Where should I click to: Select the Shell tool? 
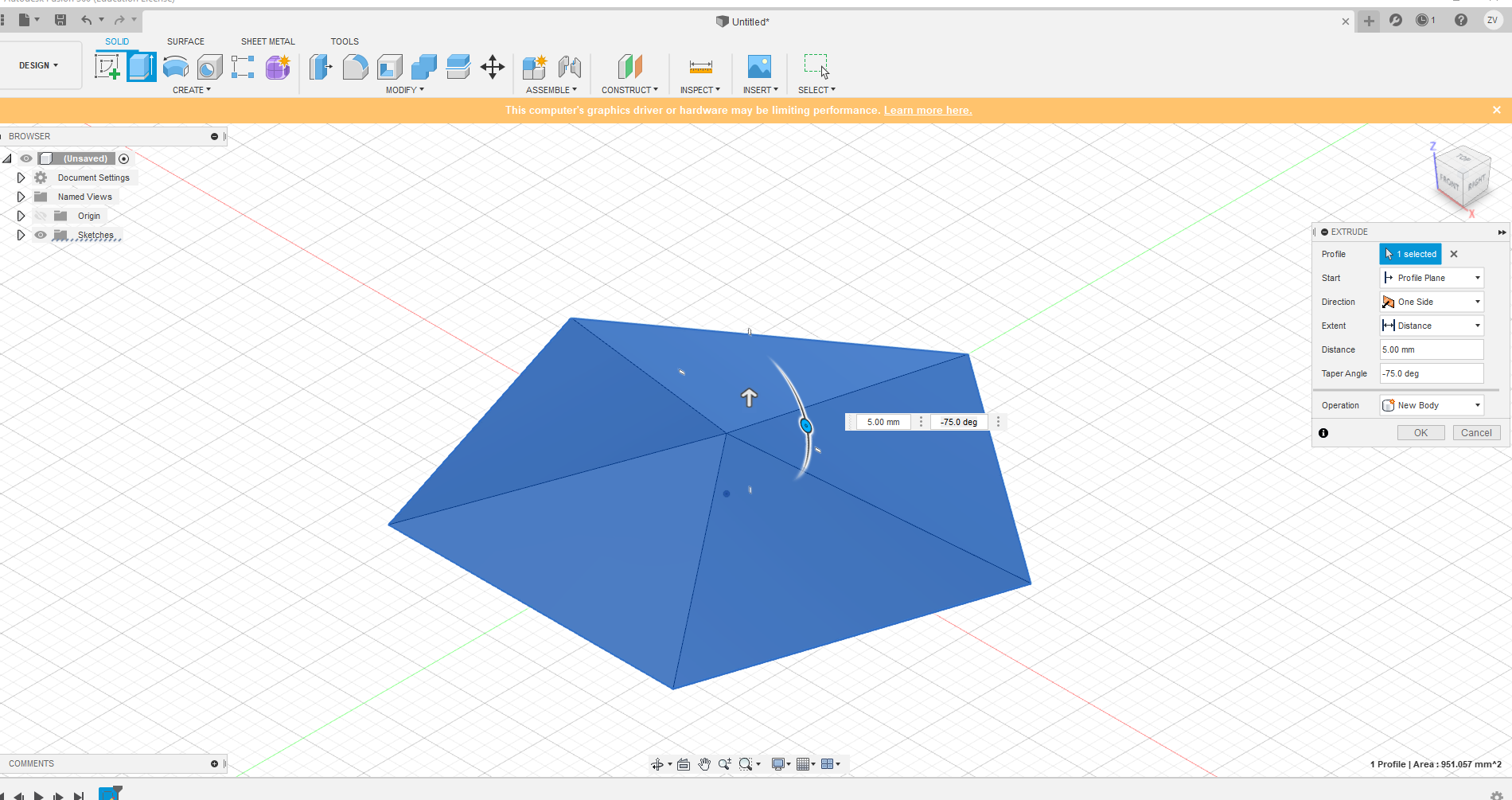tap(390, 67)
